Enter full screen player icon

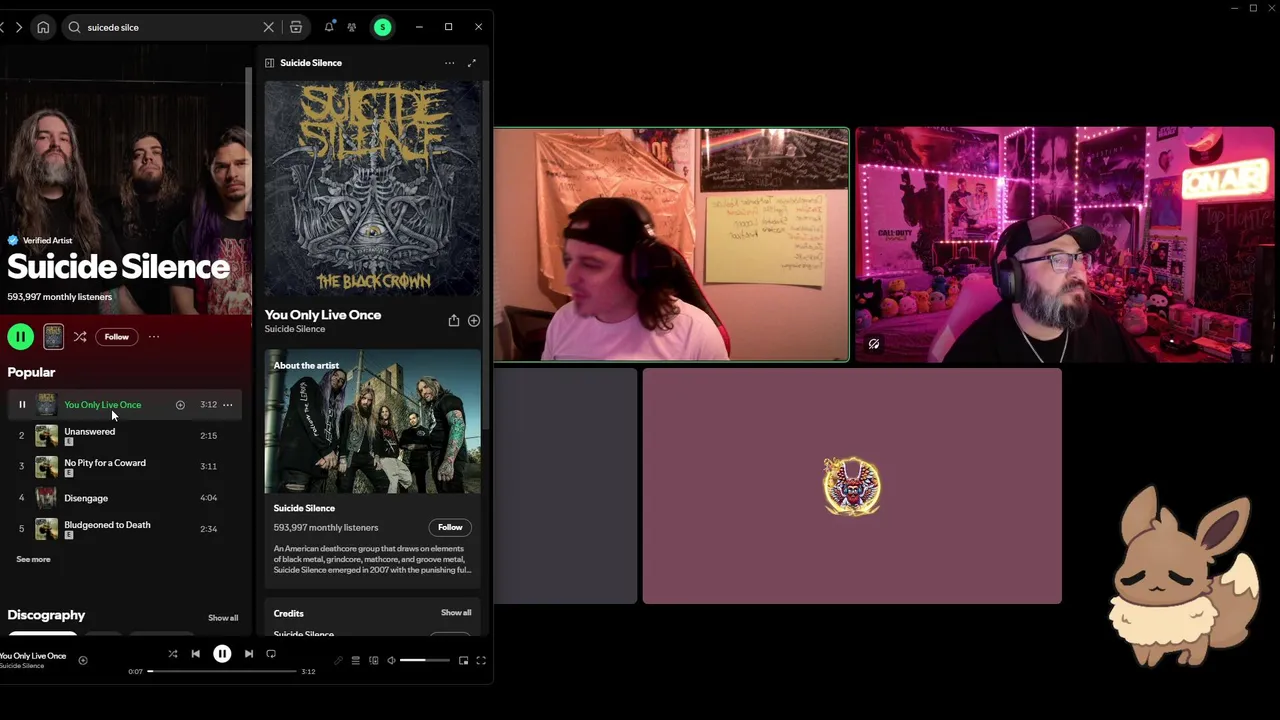pos(481,660)
